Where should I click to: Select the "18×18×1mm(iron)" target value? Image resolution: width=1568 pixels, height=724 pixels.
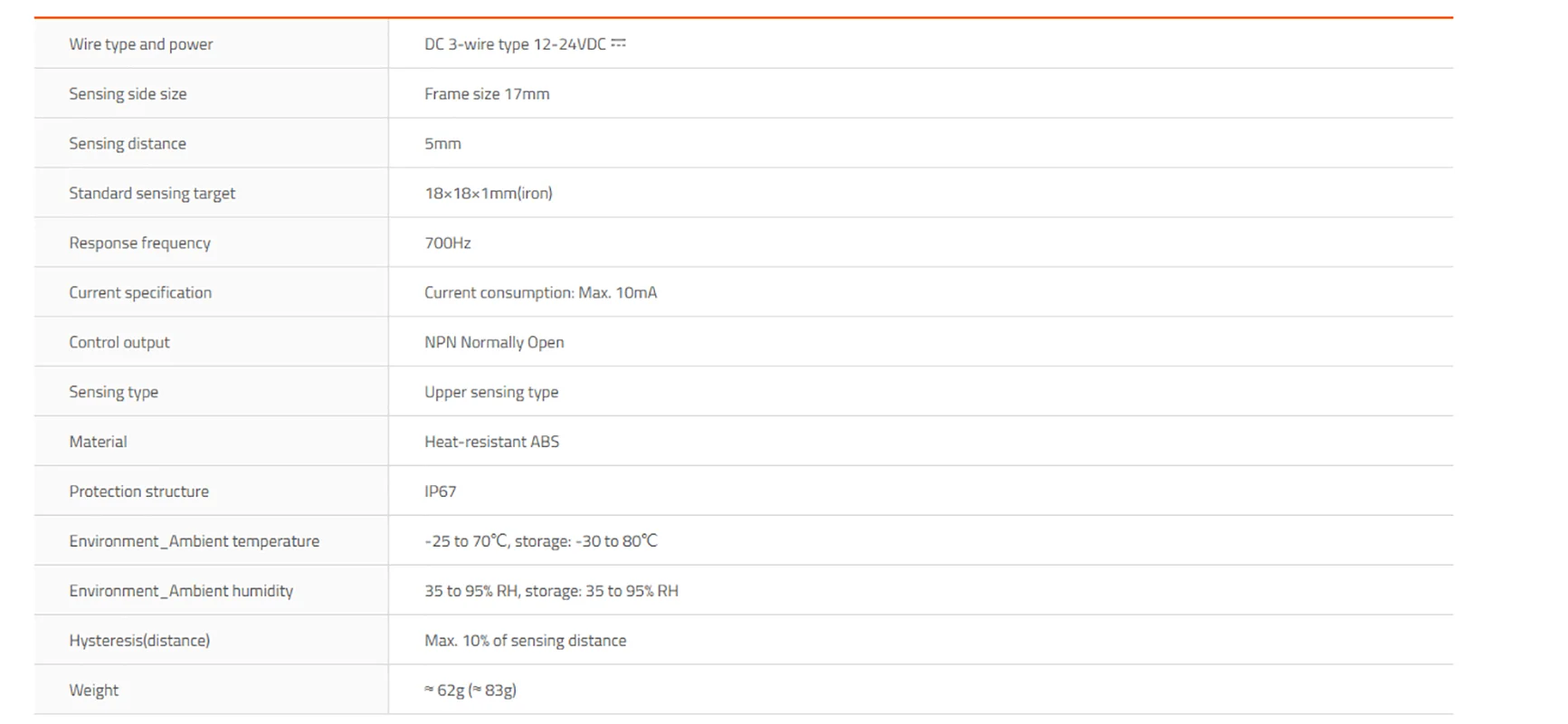click(x=489, y=194)
